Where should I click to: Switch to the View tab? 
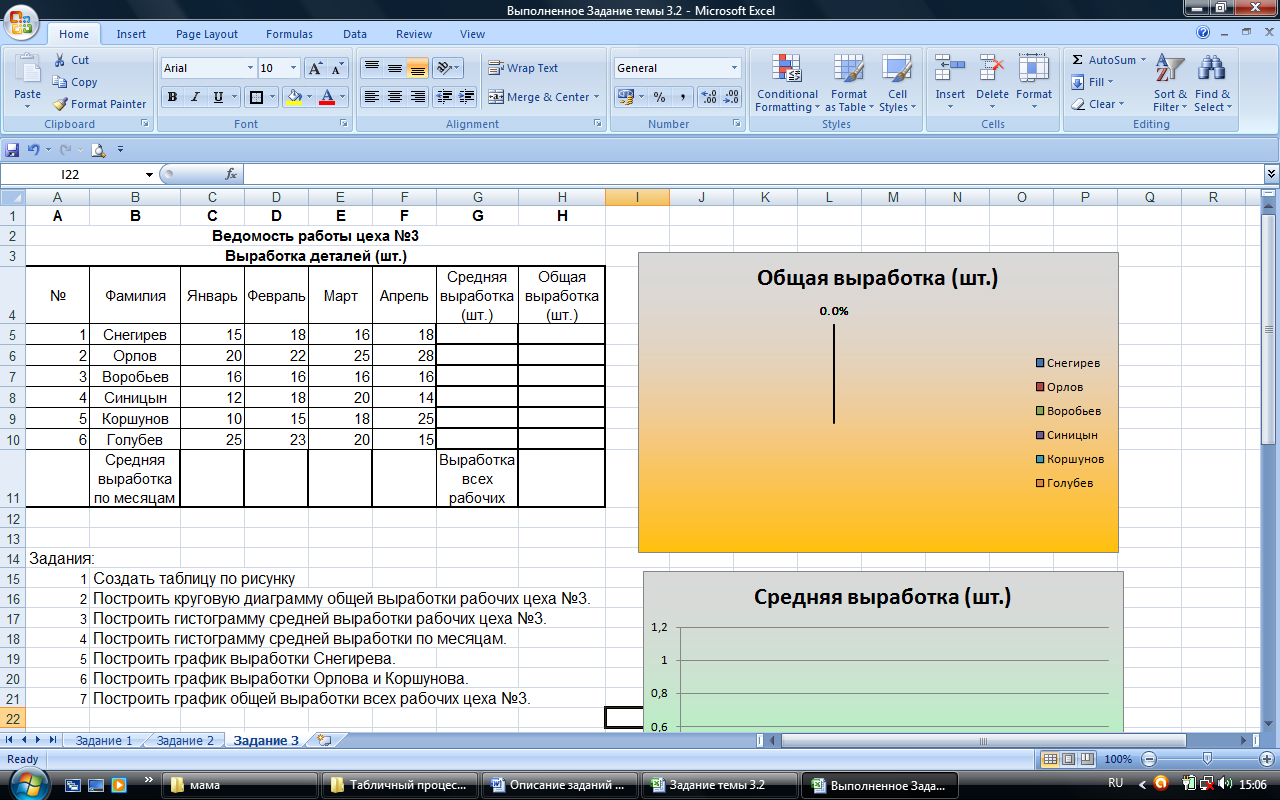point(473,34)
